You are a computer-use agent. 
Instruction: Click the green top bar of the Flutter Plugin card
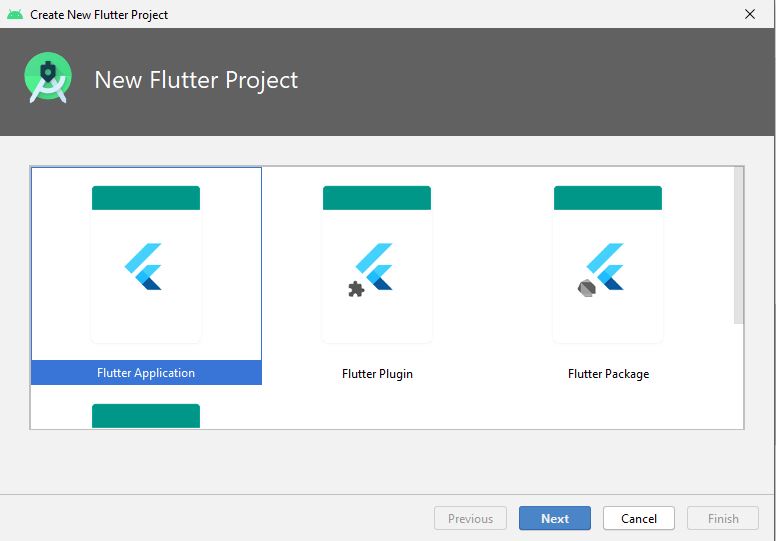point(377,198)
